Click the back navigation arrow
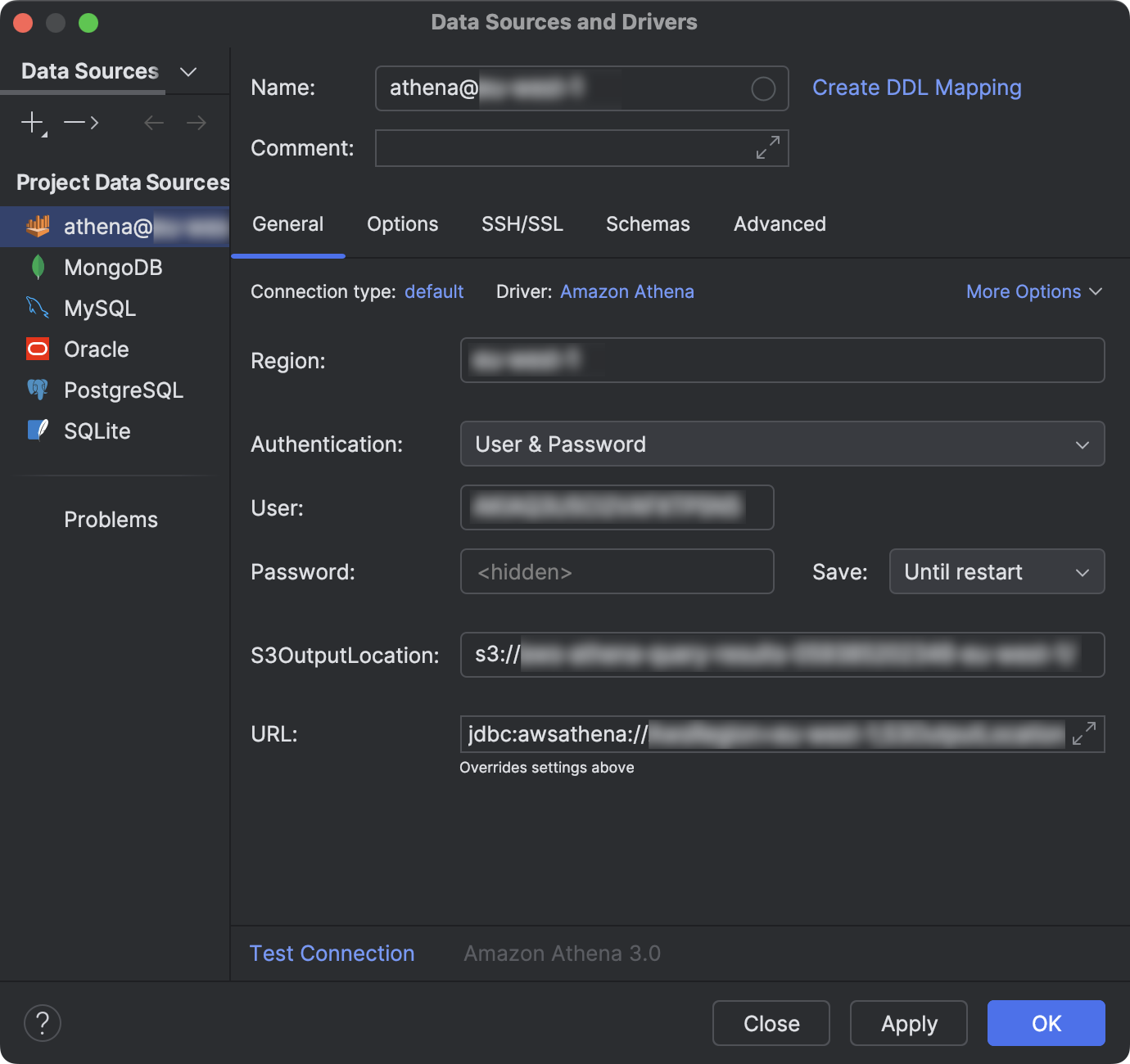 coord(153,122)
